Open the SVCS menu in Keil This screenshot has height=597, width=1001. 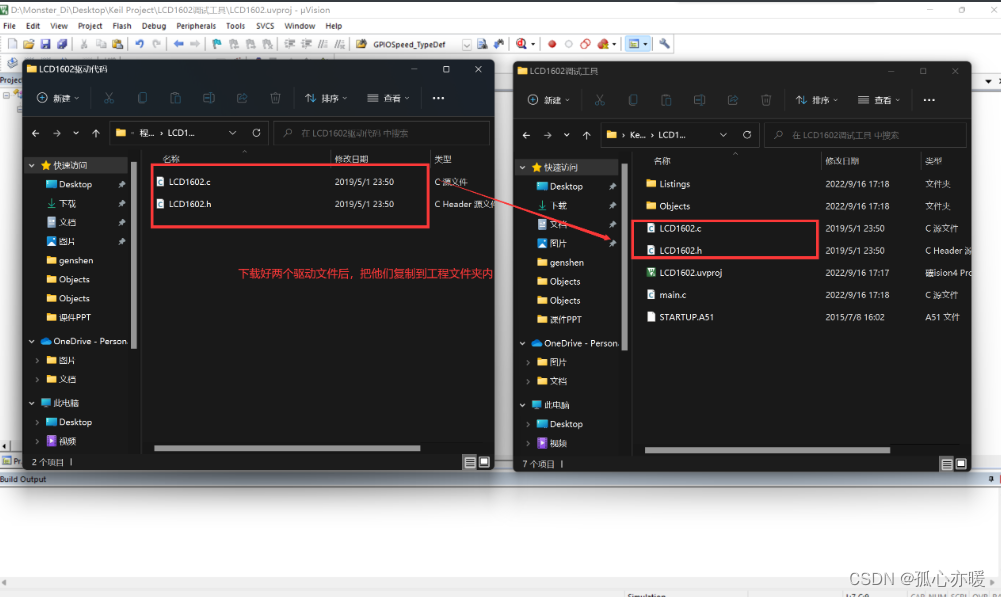(265, 26)
